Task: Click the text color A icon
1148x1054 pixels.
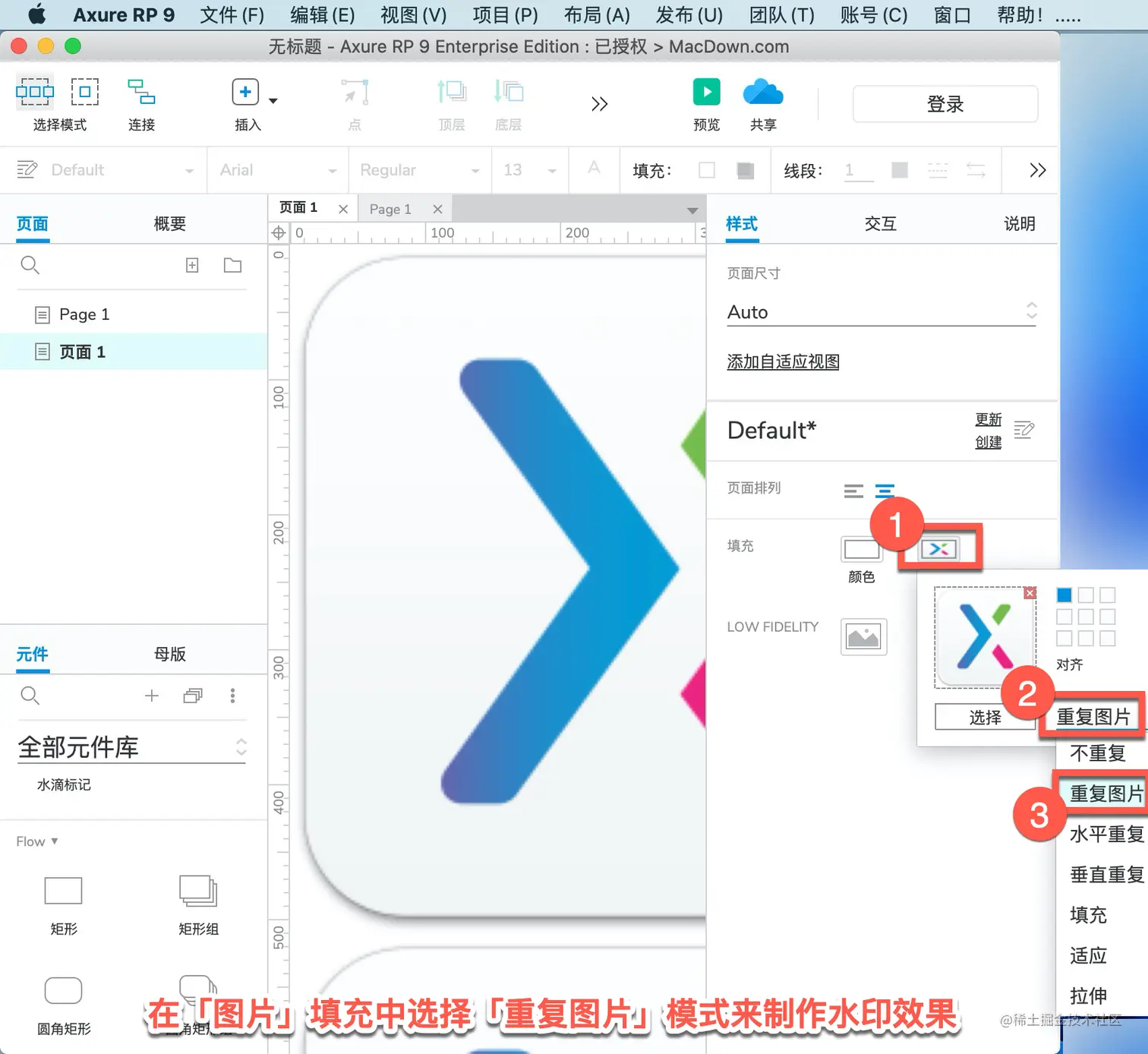Action: click(x=594, y=168)
